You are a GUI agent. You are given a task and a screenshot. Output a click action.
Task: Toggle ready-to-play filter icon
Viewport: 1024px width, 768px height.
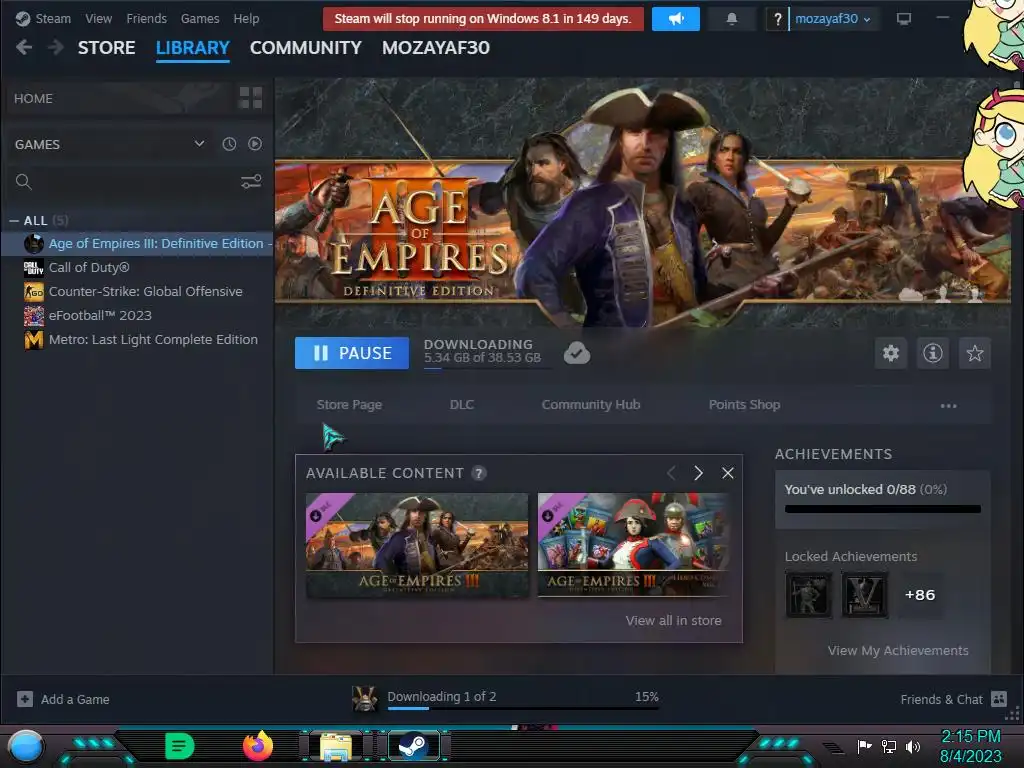[x=255, y=144]
